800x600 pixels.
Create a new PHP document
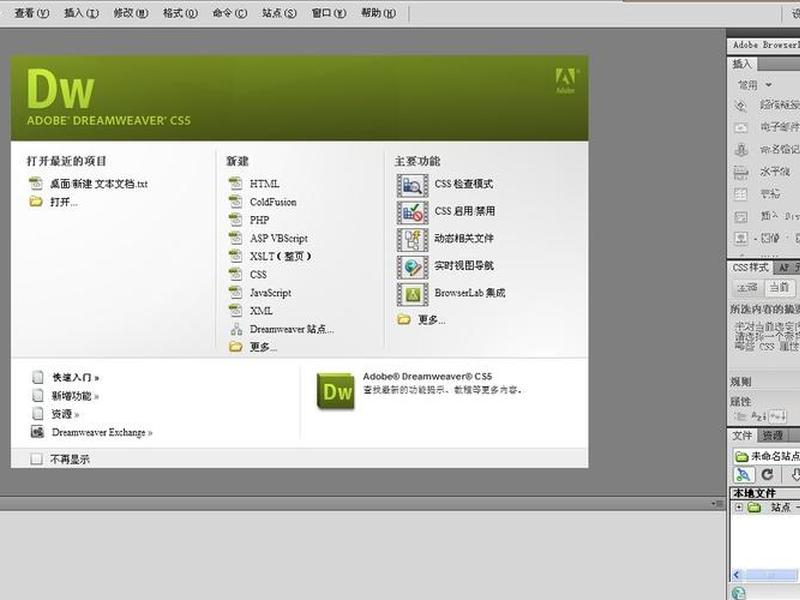coord(259,220)
